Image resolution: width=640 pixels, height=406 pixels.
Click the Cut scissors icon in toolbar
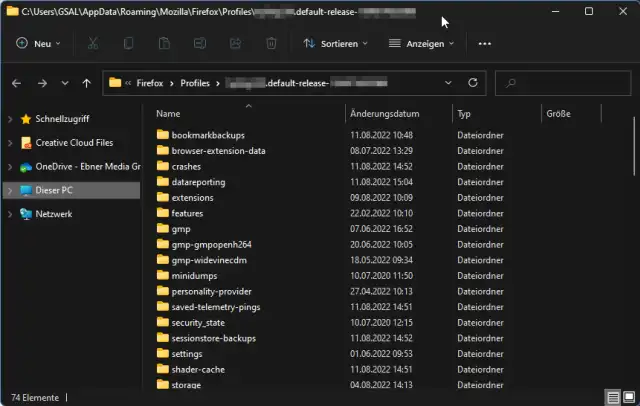(93, 44)
